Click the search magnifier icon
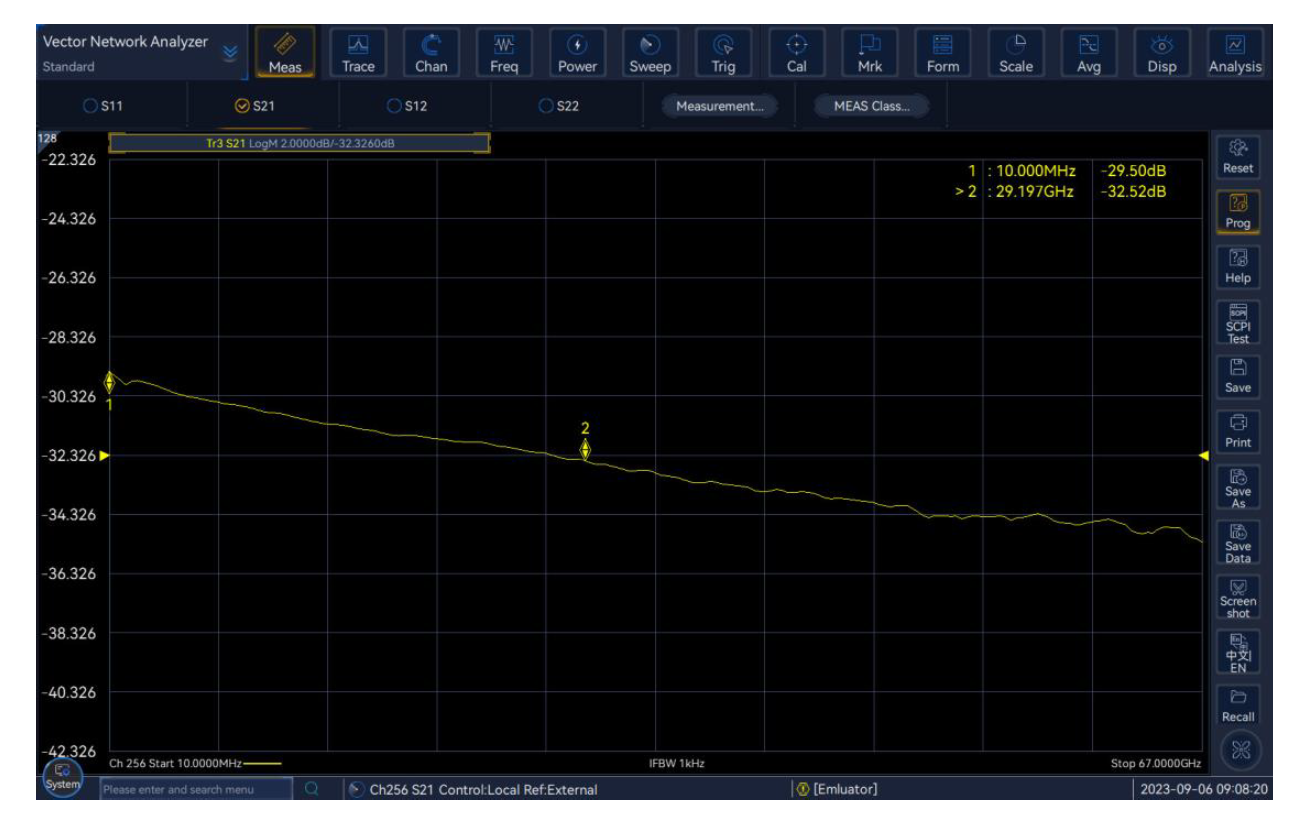 tap(311, 789)
